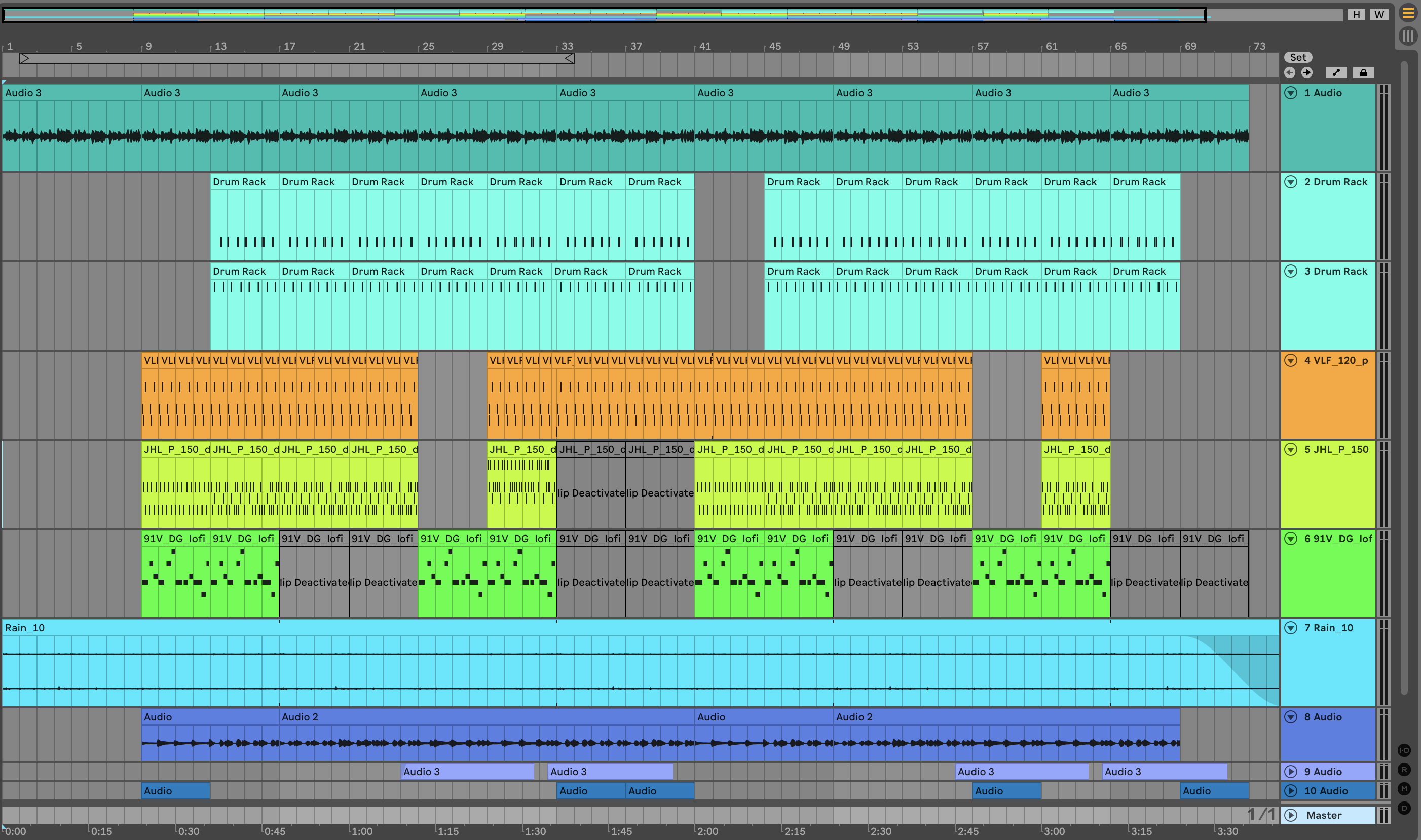Click the W optimize width button

(1379, 15)
